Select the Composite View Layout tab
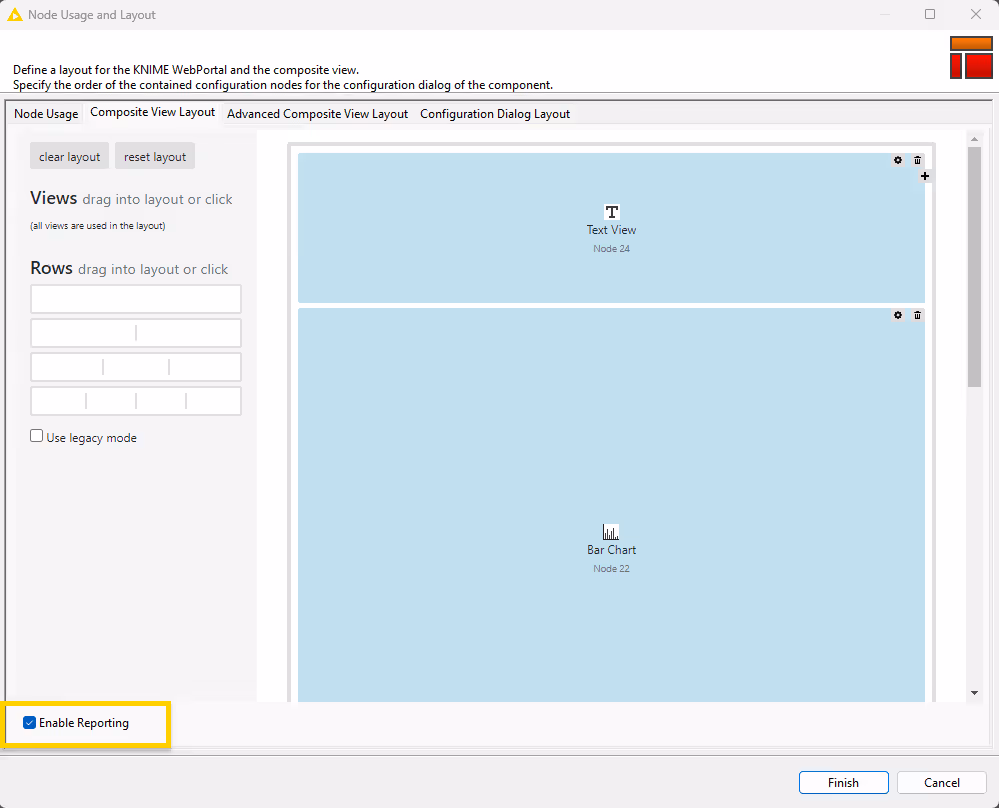 pyautogui.click(x=152, y=112)
